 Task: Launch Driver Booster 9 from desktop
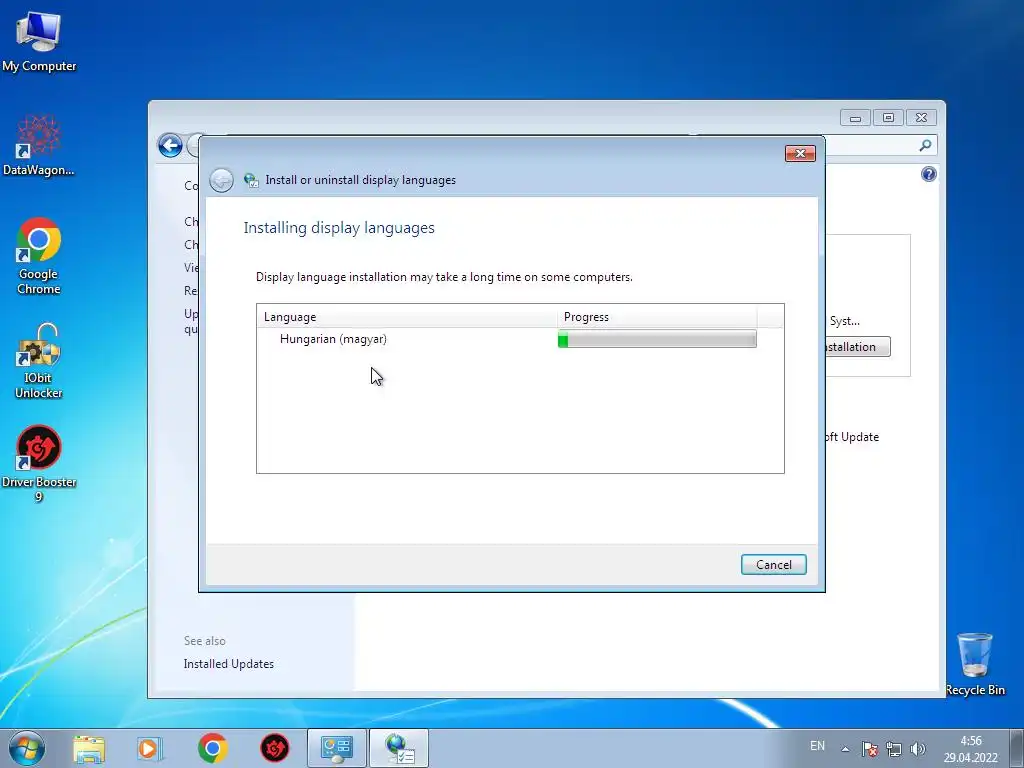[39, 464]
